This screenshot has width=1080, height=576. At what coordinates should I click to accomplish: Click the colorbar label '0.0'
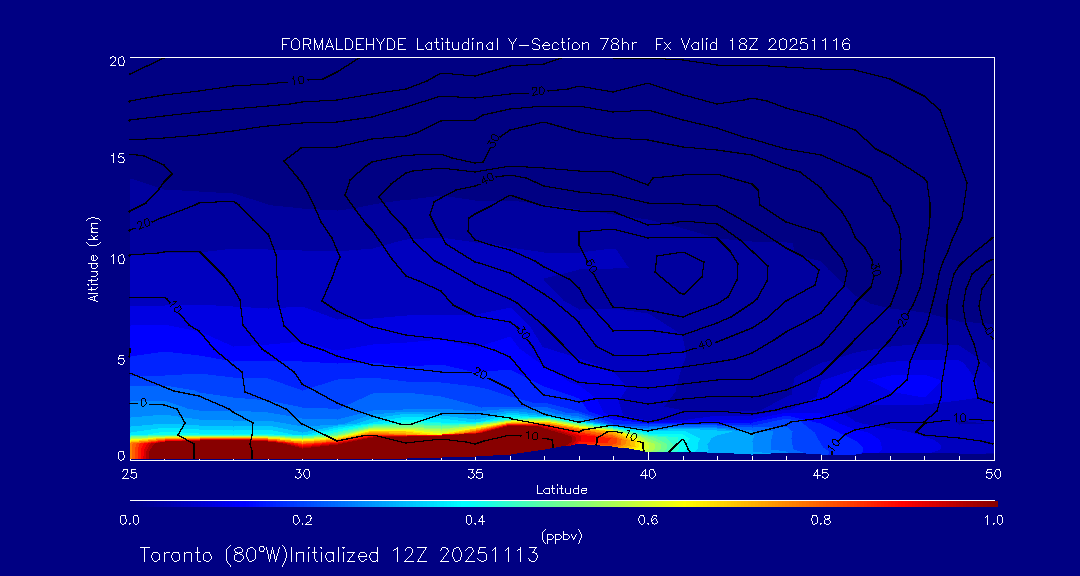129,520
